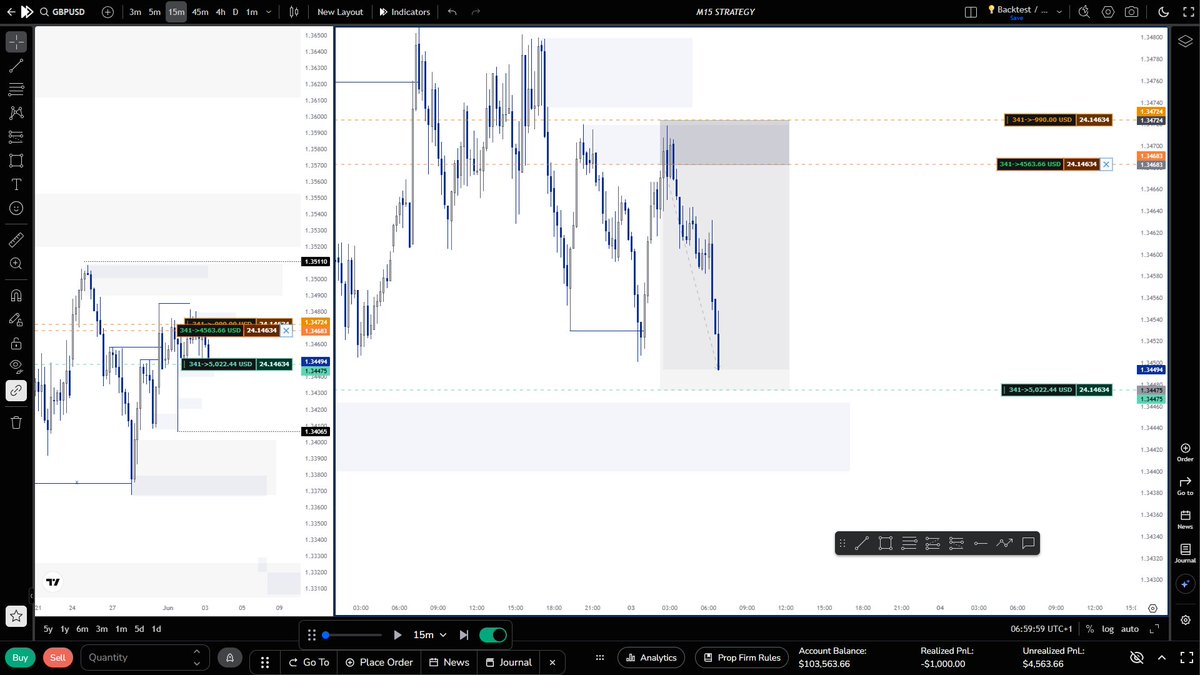
Task: Play the backtest replay
Action: pos(397,635)
